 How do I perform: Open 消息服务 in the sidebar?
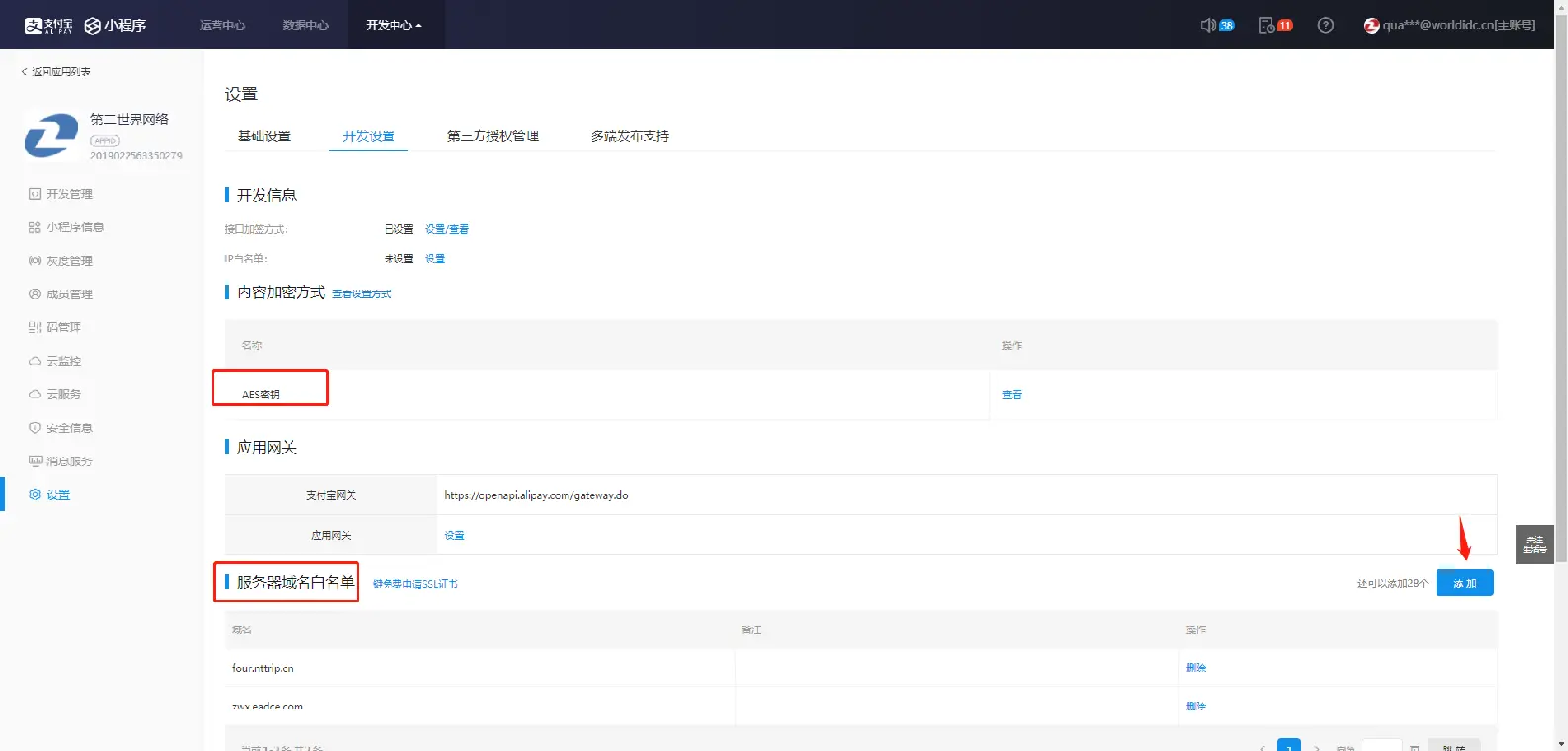click(x=69, y=461)
